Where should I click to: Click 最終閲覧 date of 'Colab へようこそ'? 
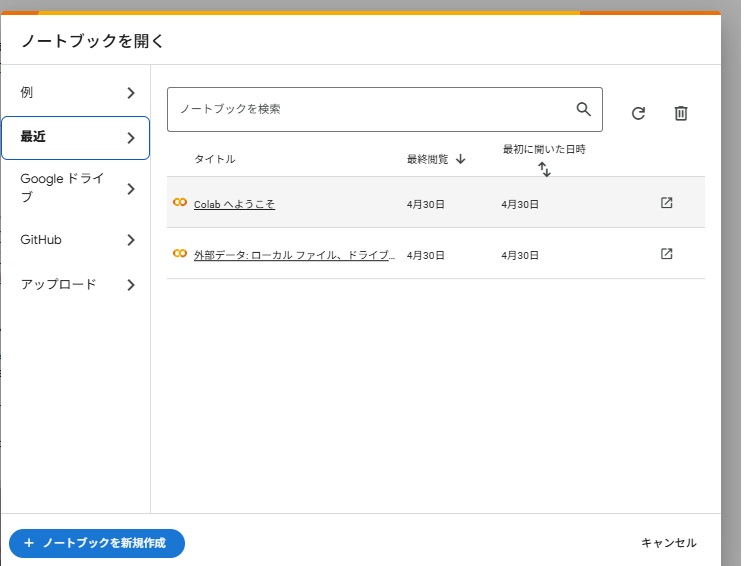tap(425, 205)
